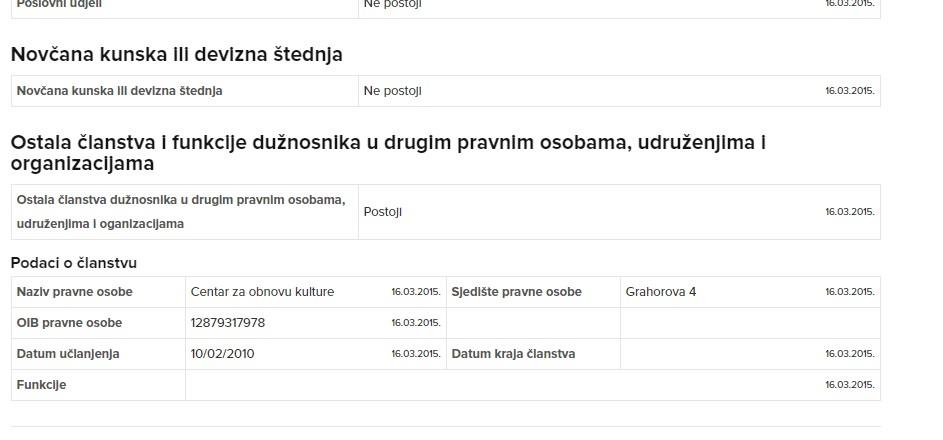Select the membership date 10/02/2010
This screenshot has width=943, height=440.
pyautogui.click(x=230, y=354)
